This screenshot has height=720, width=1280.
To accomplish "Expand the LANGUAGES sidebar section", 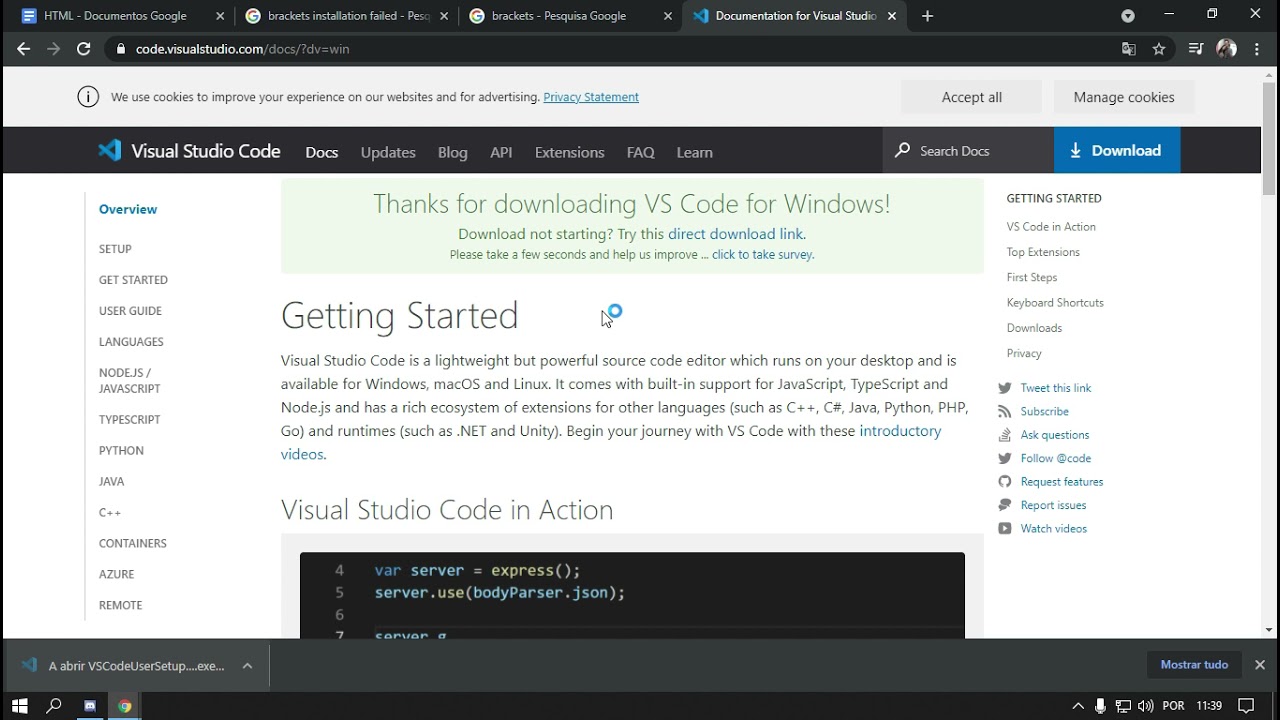I will click(x=131, y=342).
